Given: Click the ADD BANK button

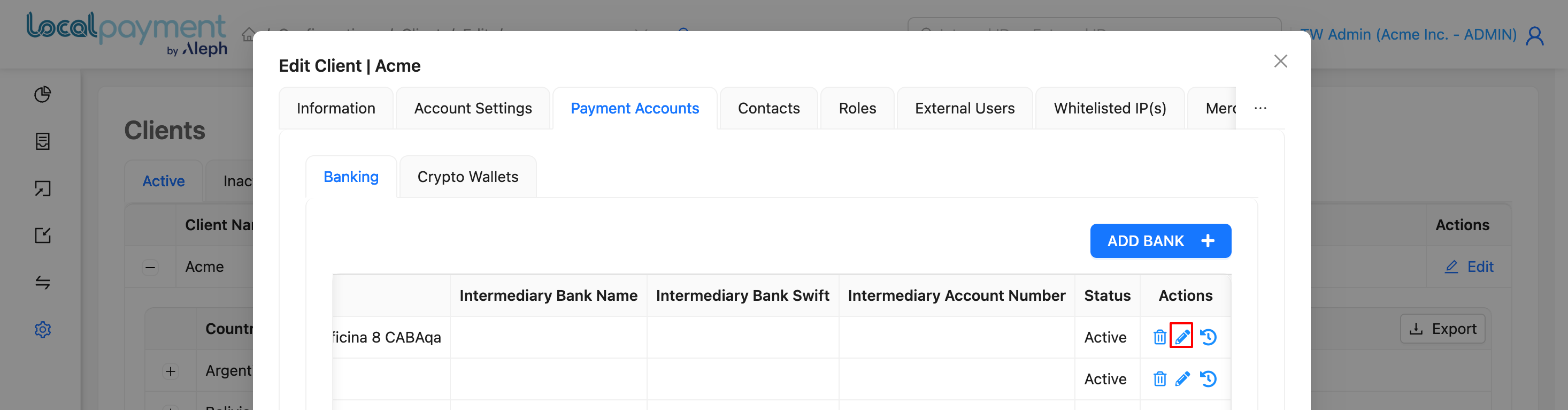Looking at the screenshot, I should click(x=1160, y=241).
